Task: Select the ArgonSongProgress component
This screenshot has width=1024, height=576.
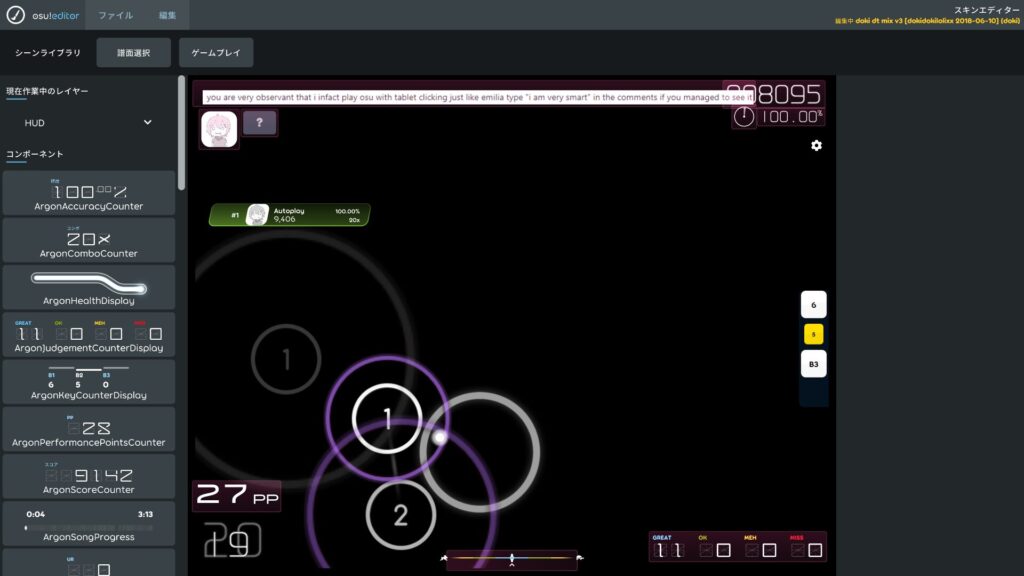Action: (88, 524)
